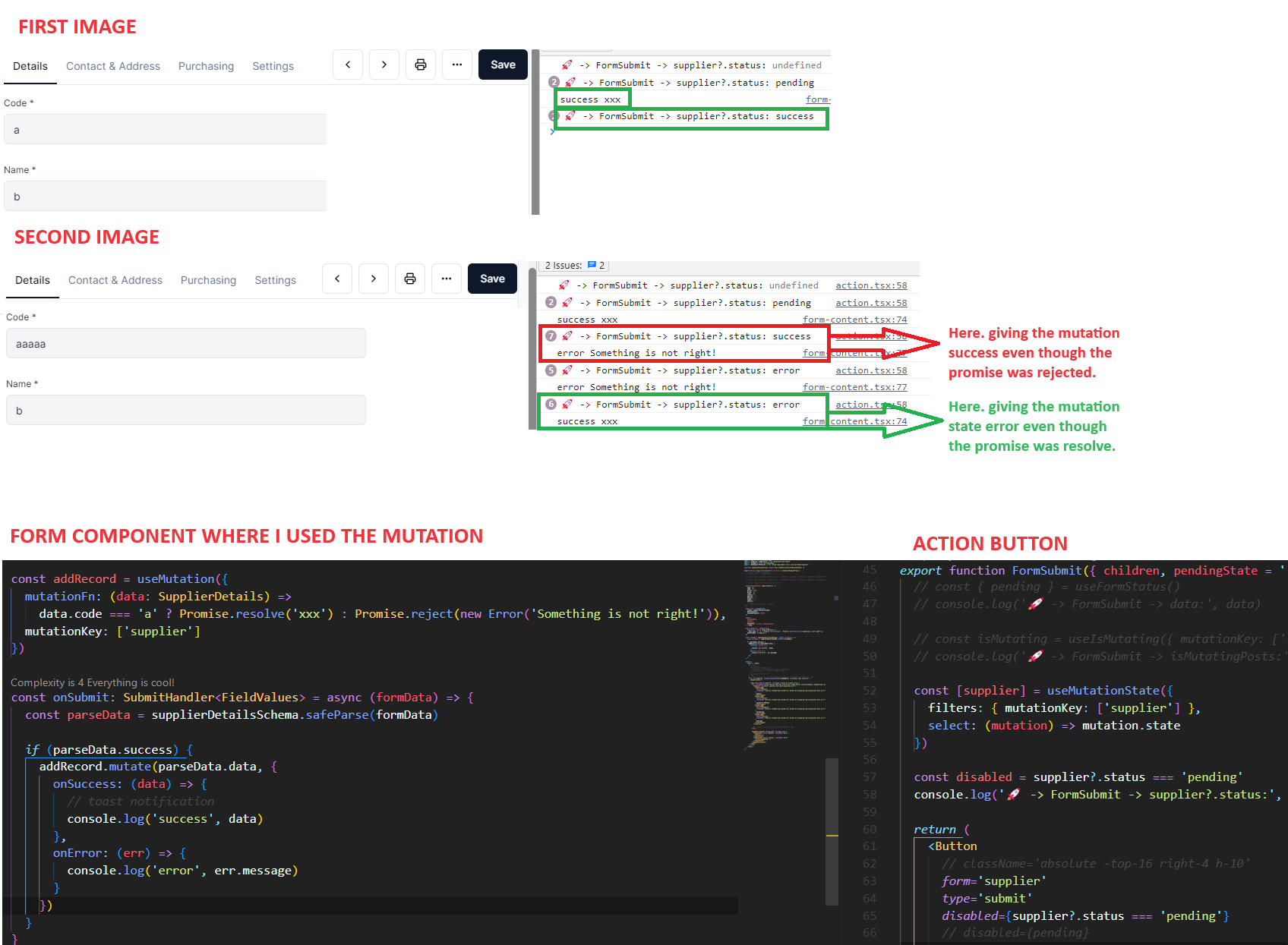Open Settings tab in second image
Screen dimensions: 1288x945
tap(275, 280)
